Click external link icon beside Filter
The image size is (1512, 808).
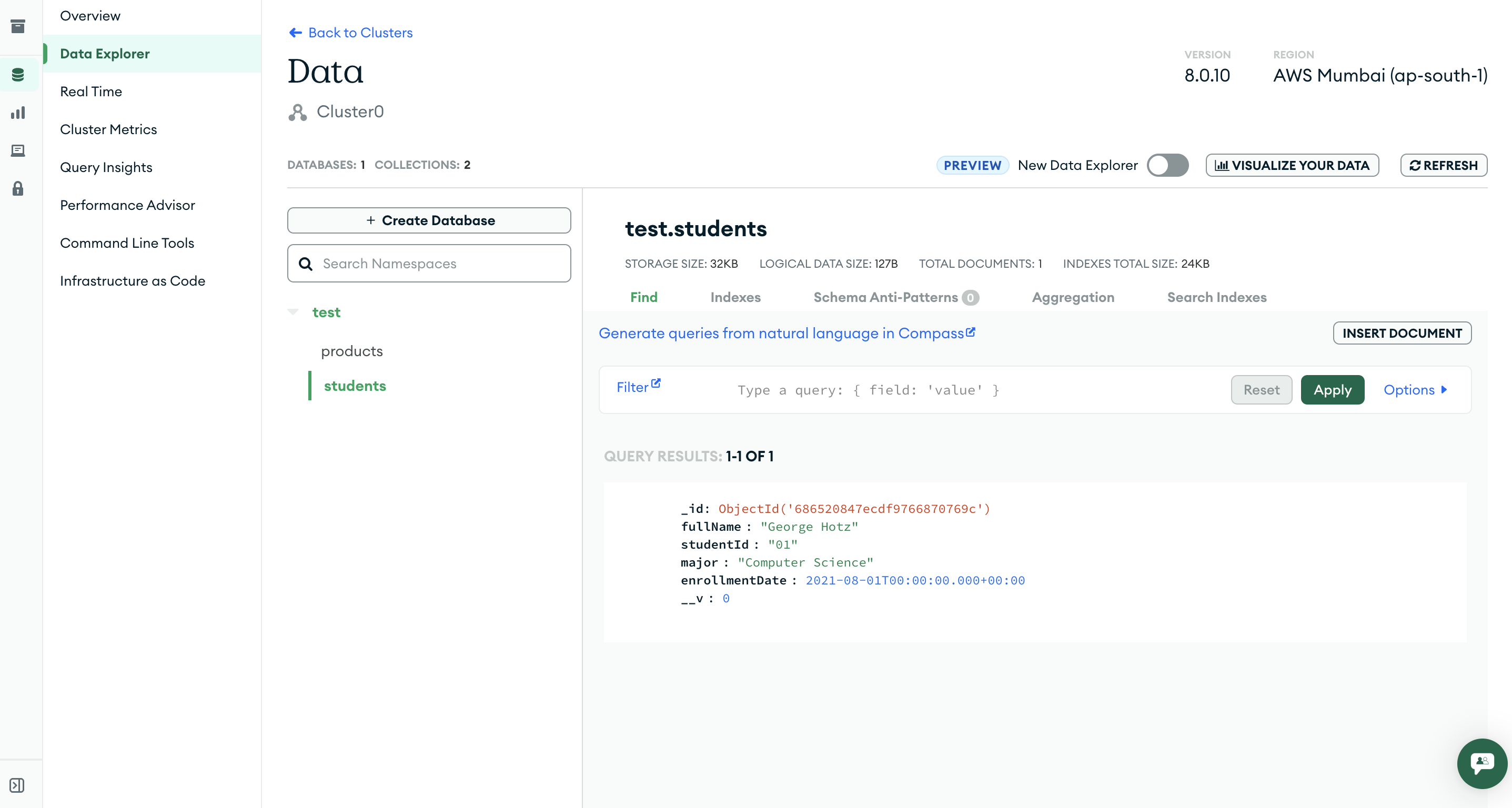656,383
